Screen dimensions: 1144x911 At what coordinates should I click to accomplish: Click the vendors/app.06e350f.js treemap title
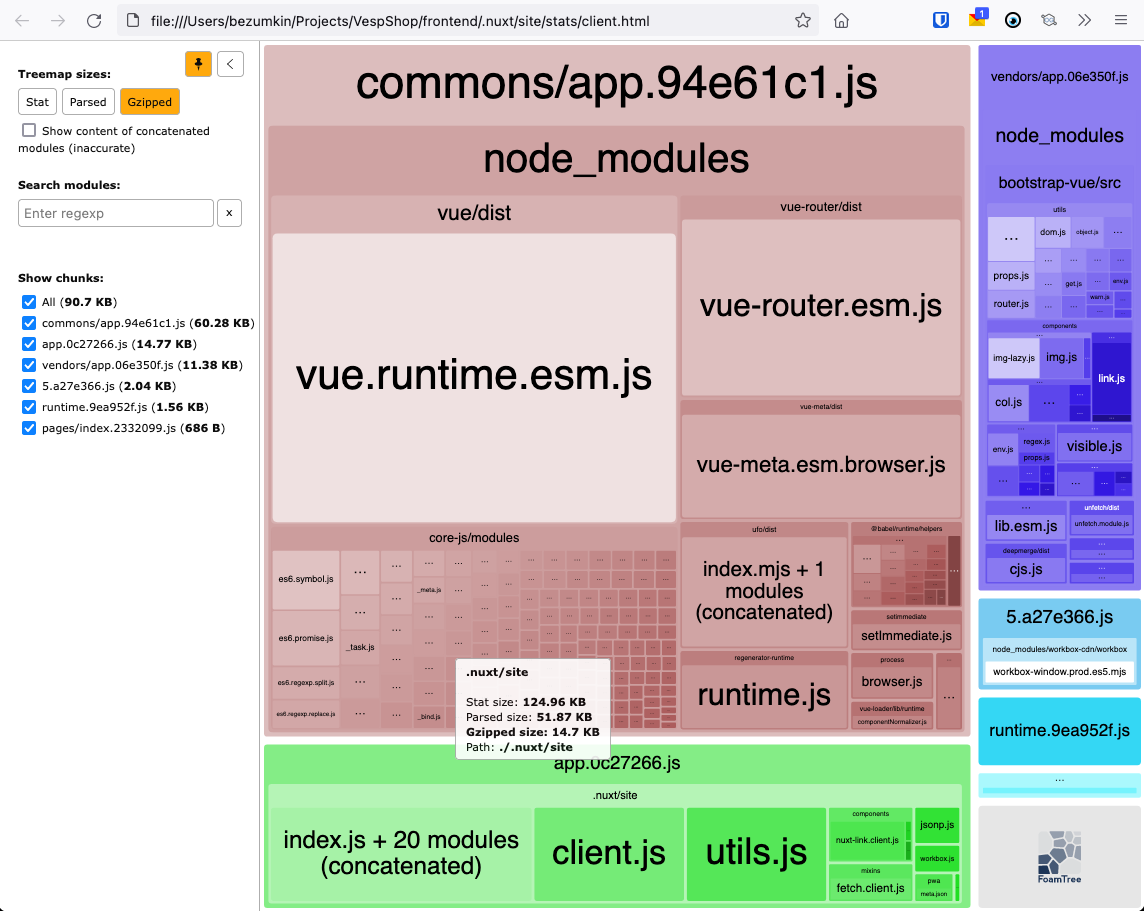1059,77
